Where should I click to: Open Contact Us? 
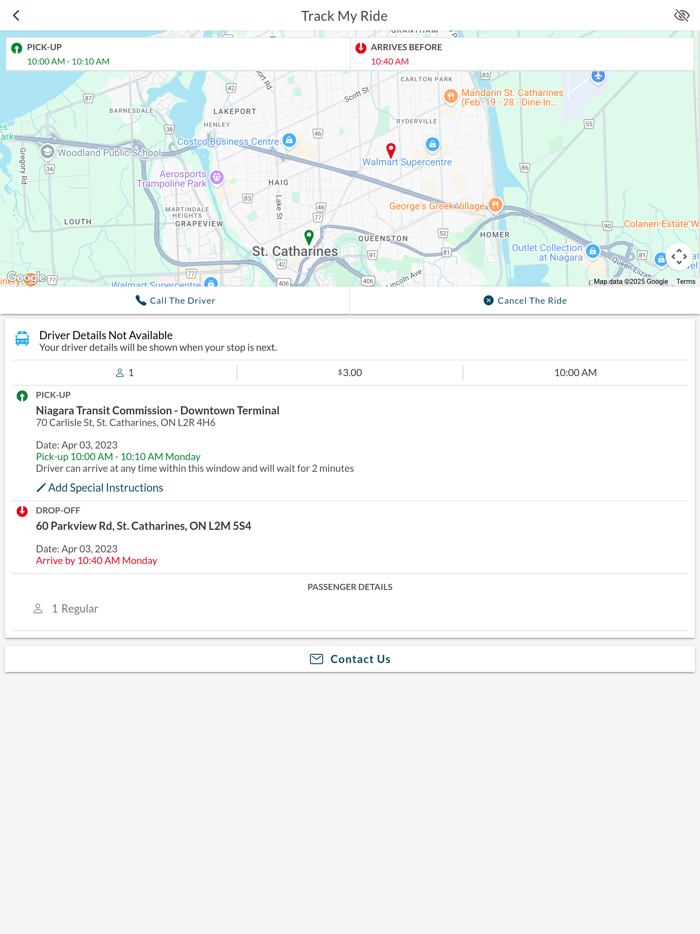tap(350, 659)
